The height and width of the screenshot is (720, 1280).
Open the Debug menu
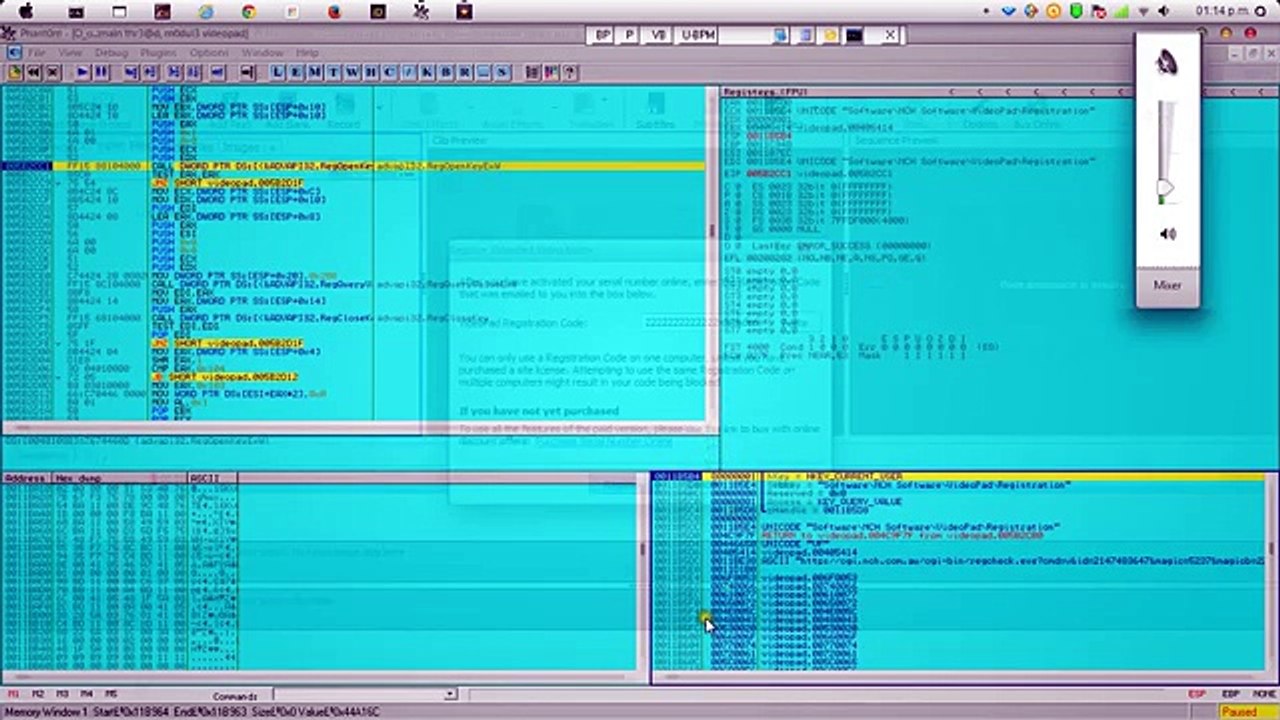click(111, 52)
